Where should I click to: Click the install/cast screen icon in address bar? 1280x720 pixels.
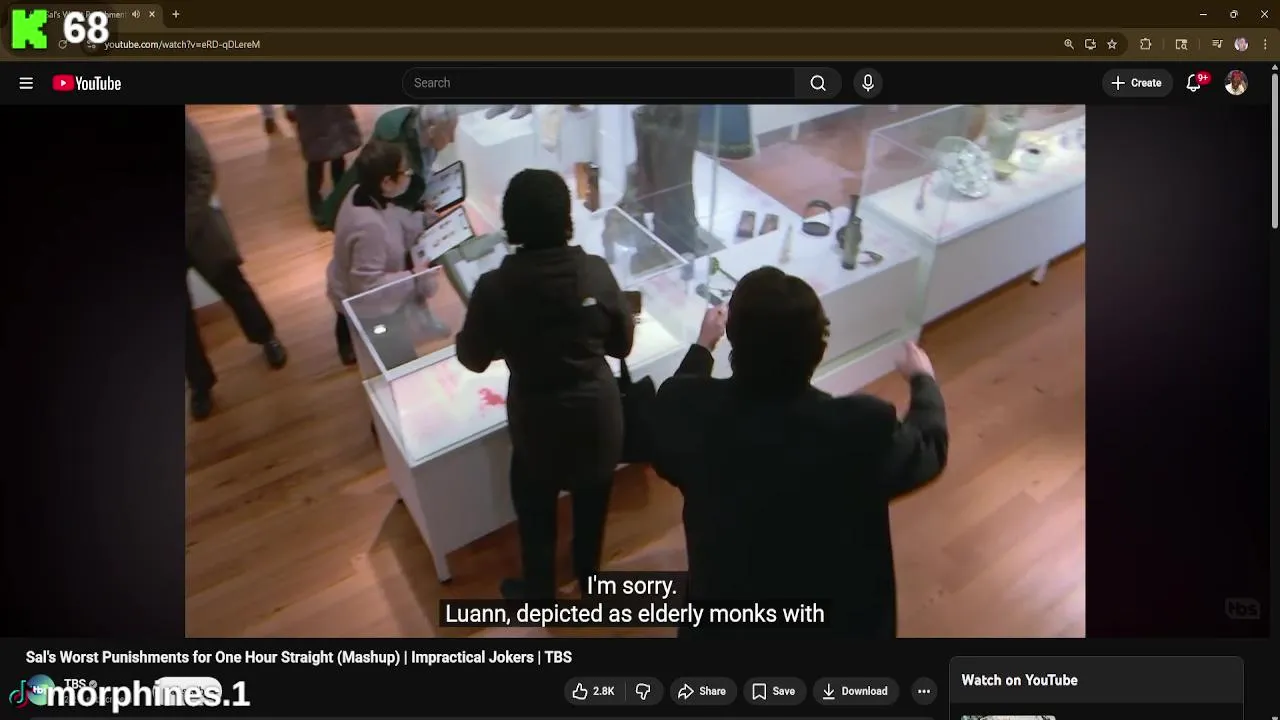[x=1090, y=44]
